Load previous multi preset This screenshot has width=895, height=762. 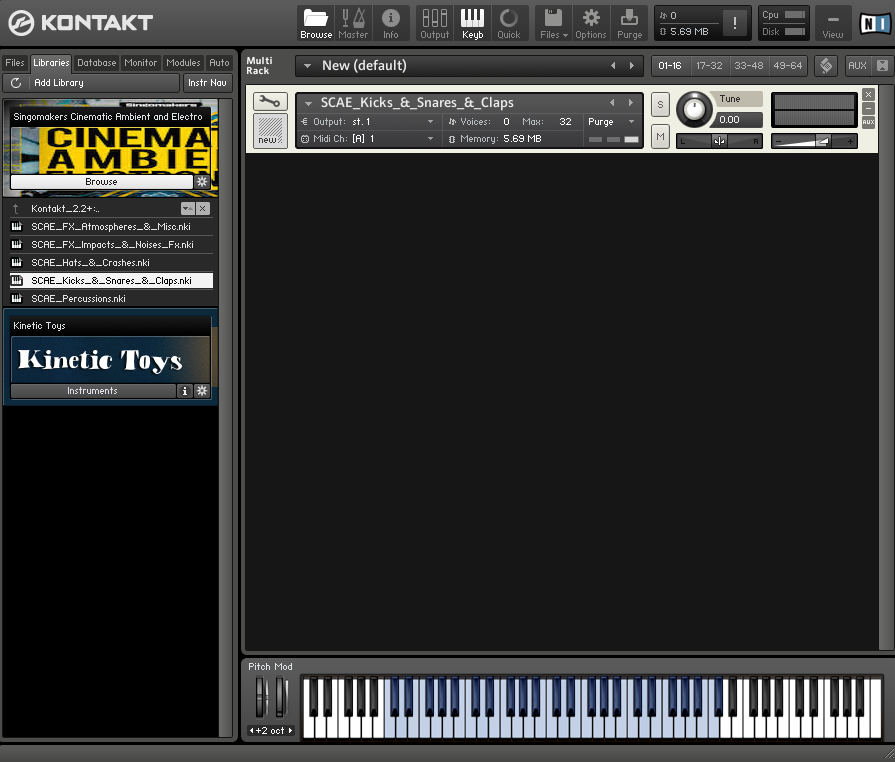coord(613,66)
